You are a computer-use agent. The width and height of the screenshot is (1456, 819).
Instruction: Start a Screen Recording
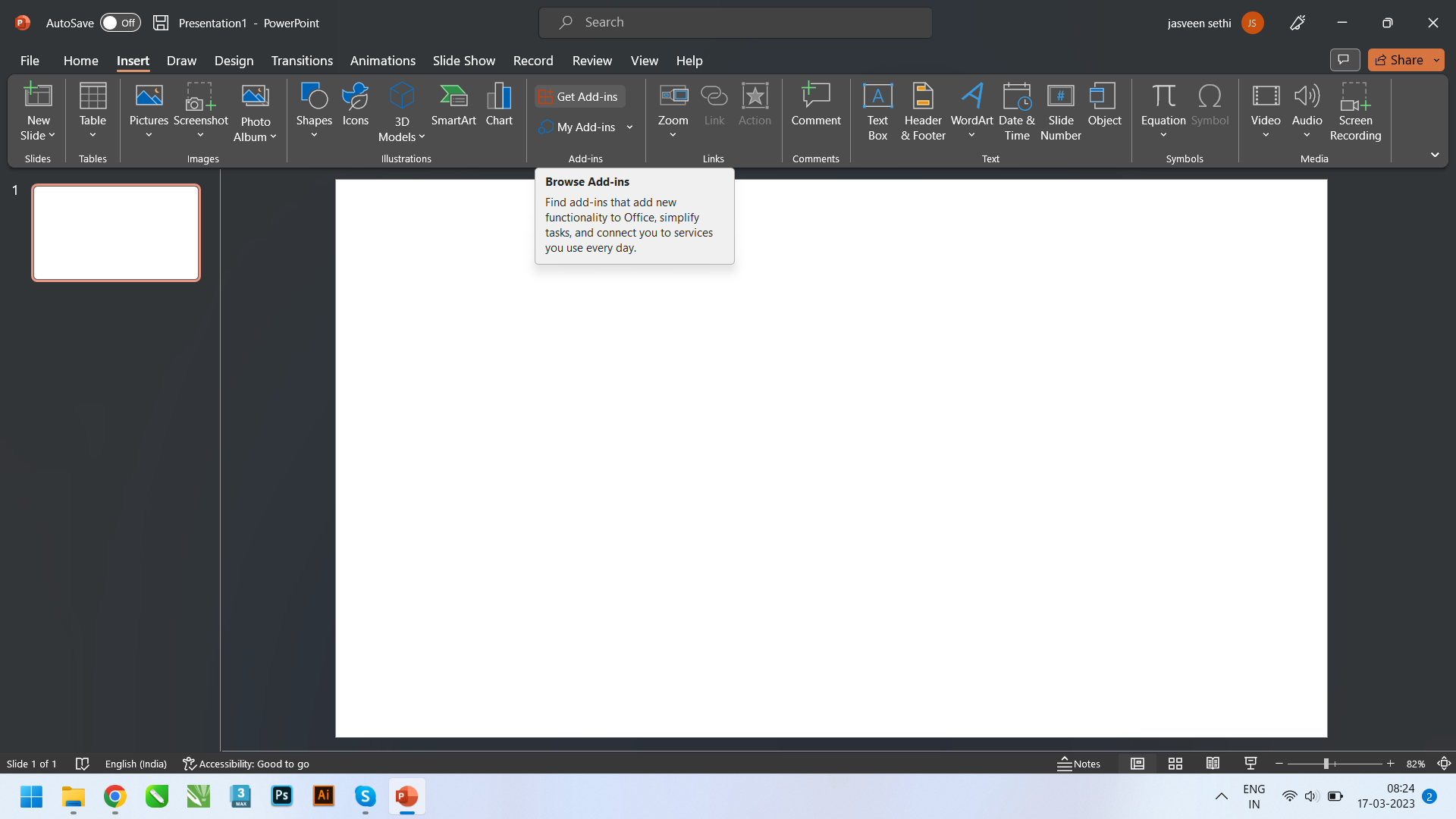pyautogui.click(x=1355, y=111)
